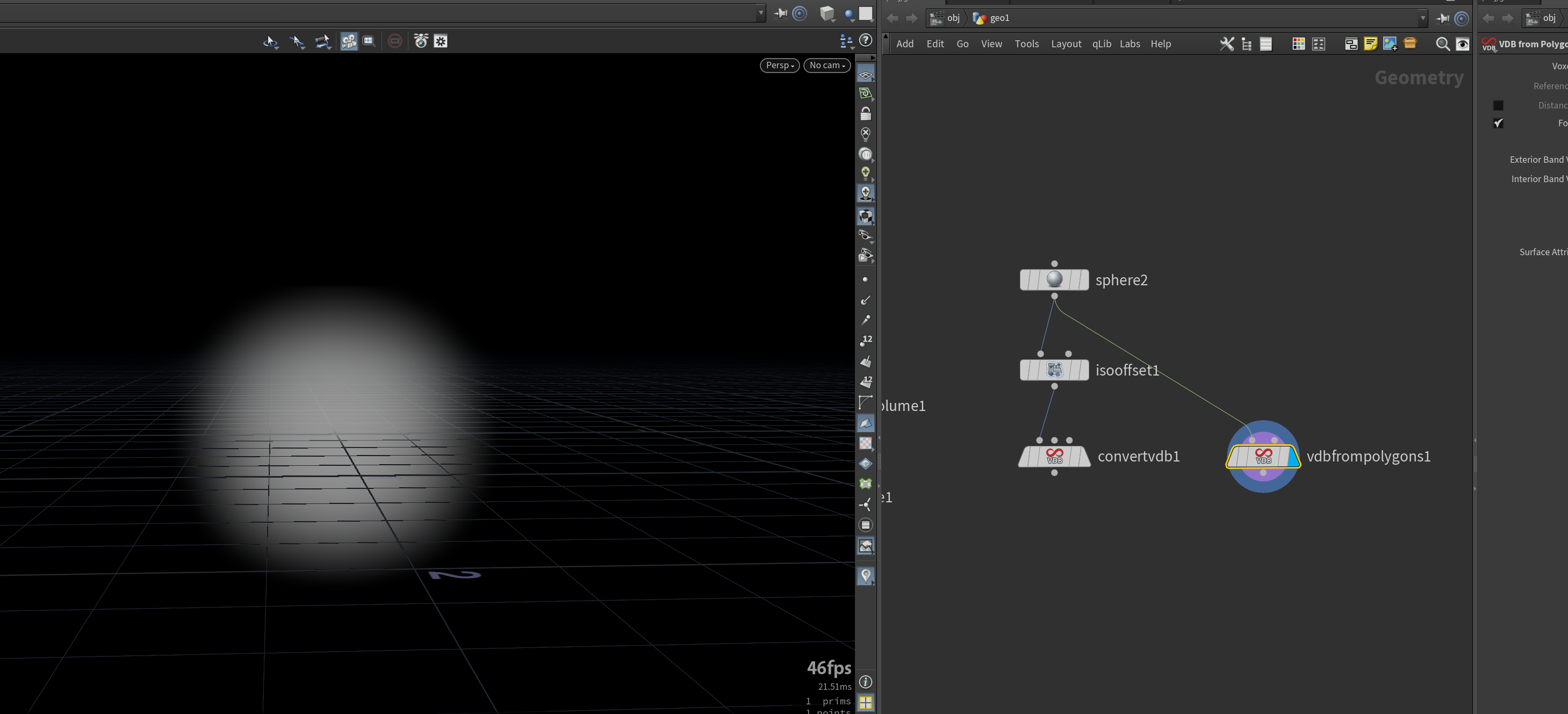Click the output connector of sphere2

click(x=1054, y=296)
